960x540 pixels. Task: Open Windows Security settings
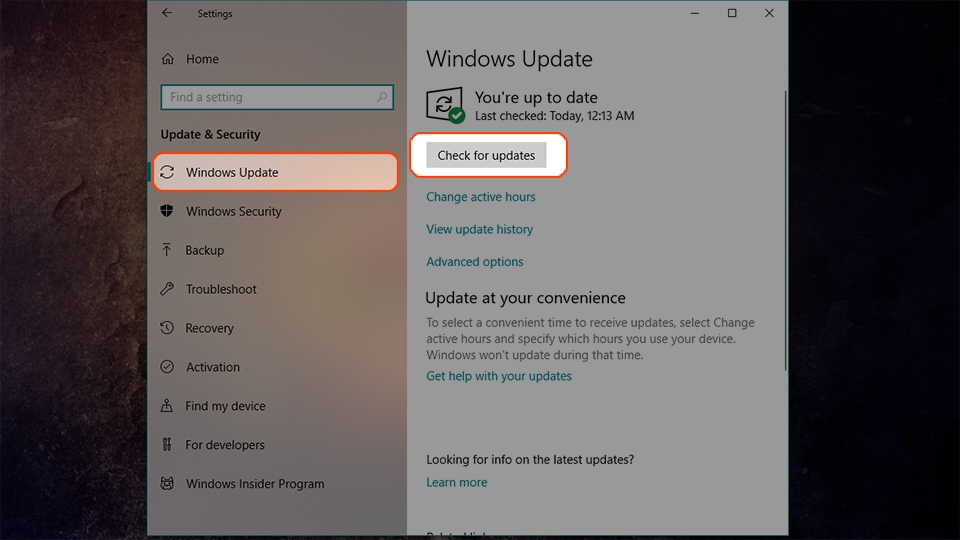pos(234,211)
